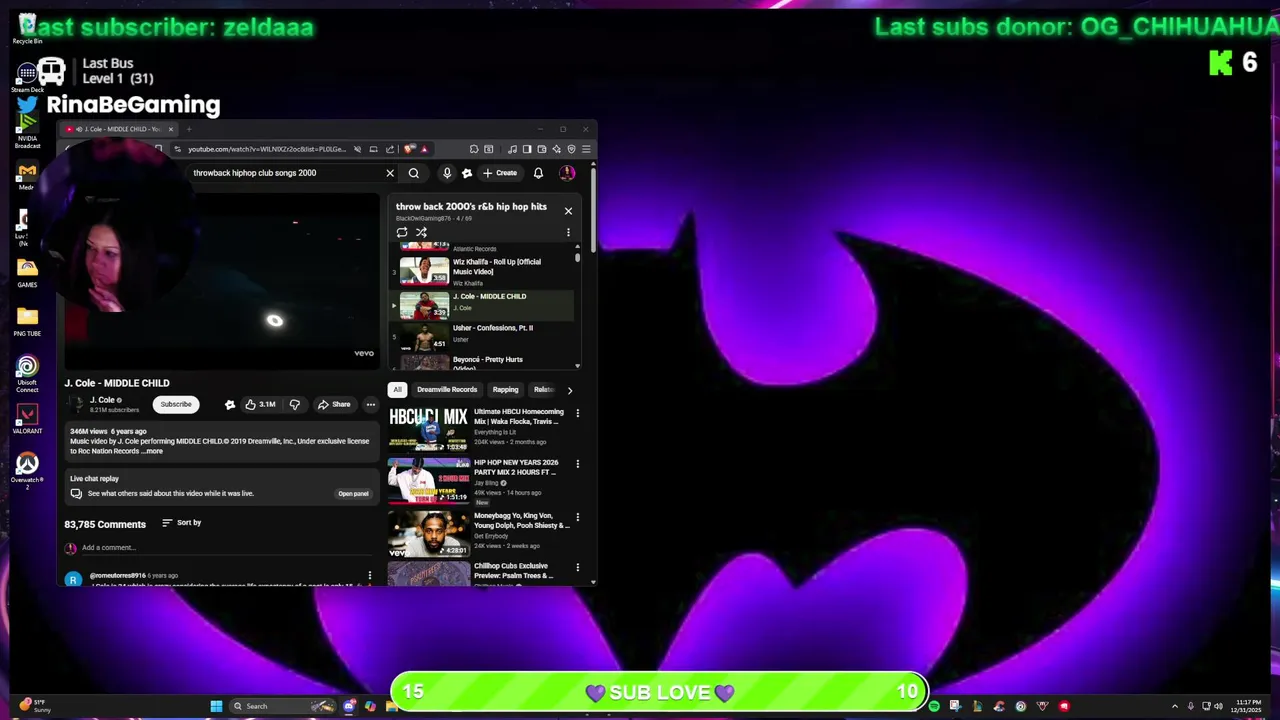
Task: Select the Rapping filter chip
Action: click(x=505, y=390)
